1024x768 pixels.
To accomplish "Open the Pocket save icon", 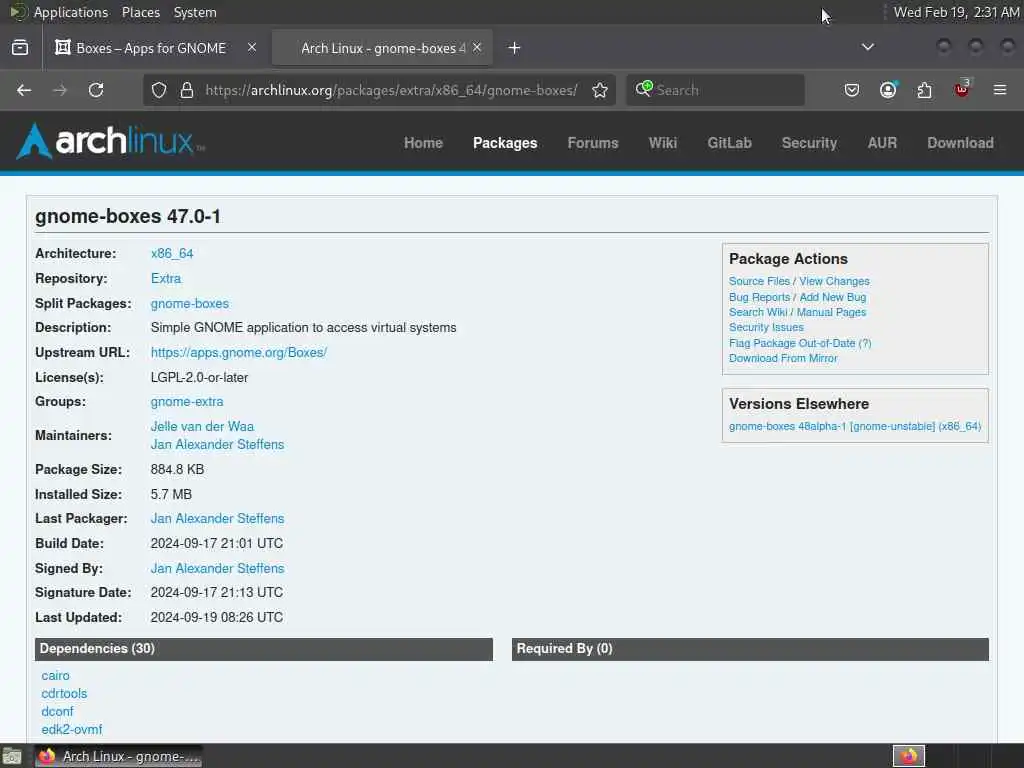I will click(852, 90).
